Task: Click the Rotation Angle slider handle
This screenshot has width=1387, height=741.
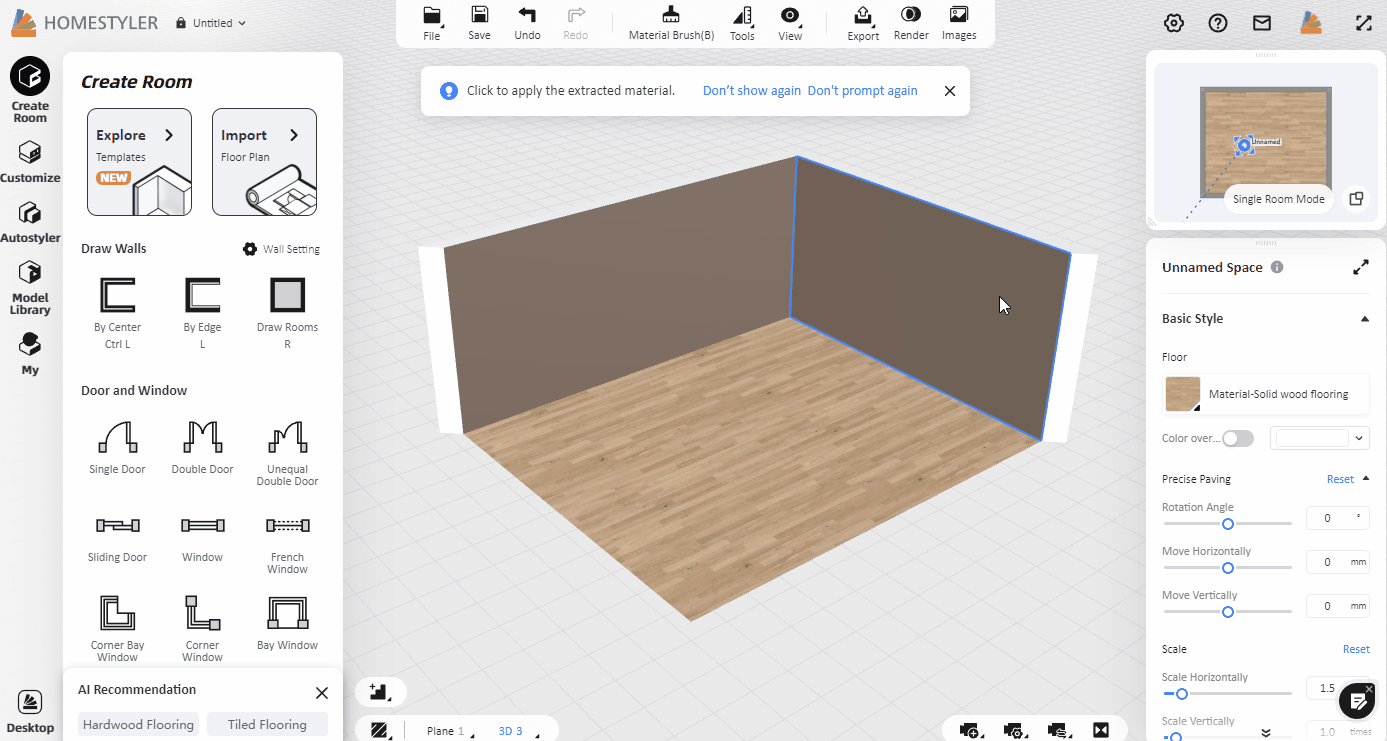Action: tap(1228, 524)
